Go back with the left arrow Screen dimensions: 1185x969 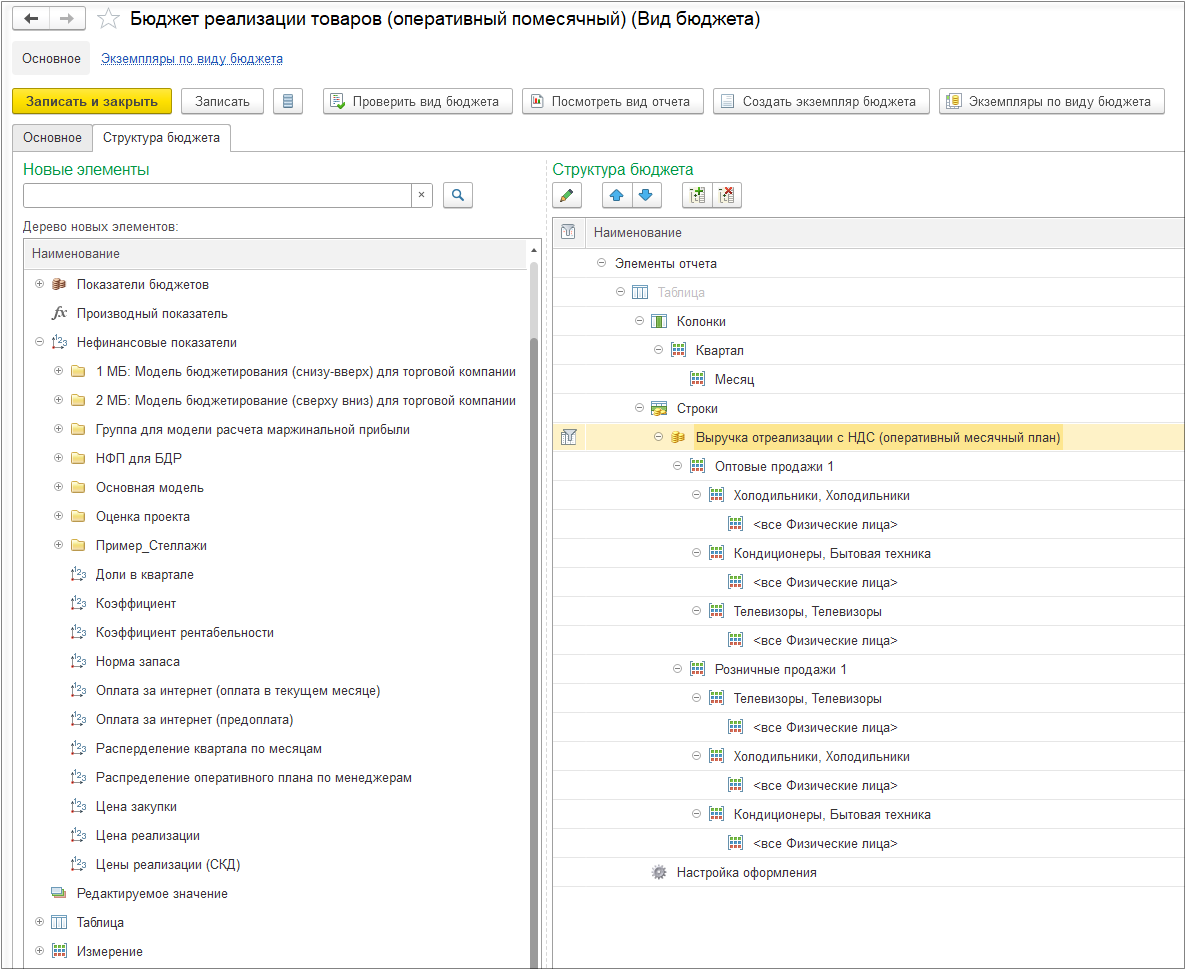pyautogui.click(x=31, y=19)
